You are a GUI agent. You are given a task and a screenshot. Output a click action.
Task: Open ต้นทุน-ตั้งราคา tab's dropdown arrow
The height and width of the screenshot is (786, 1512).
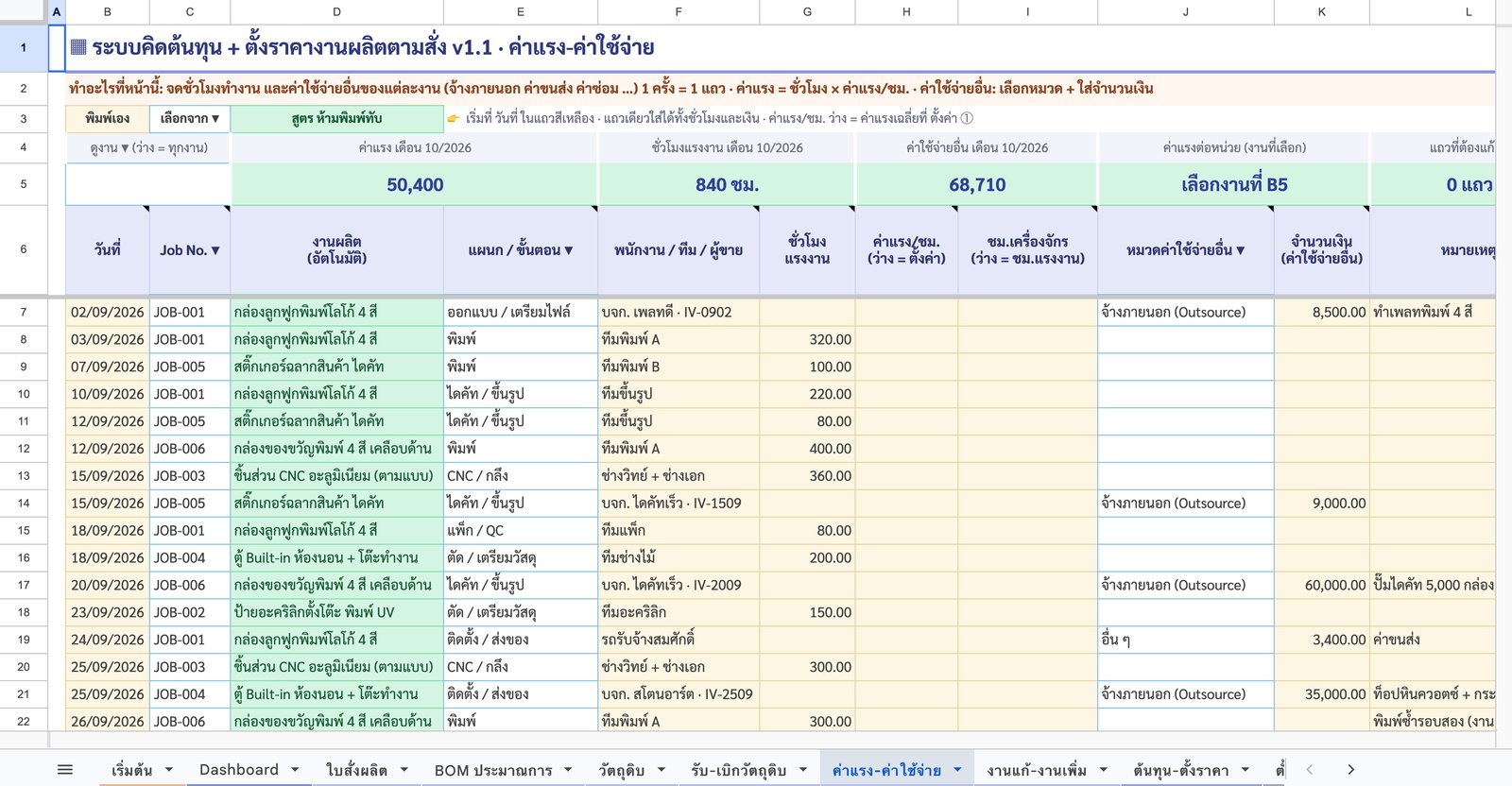coord(1245,770)
